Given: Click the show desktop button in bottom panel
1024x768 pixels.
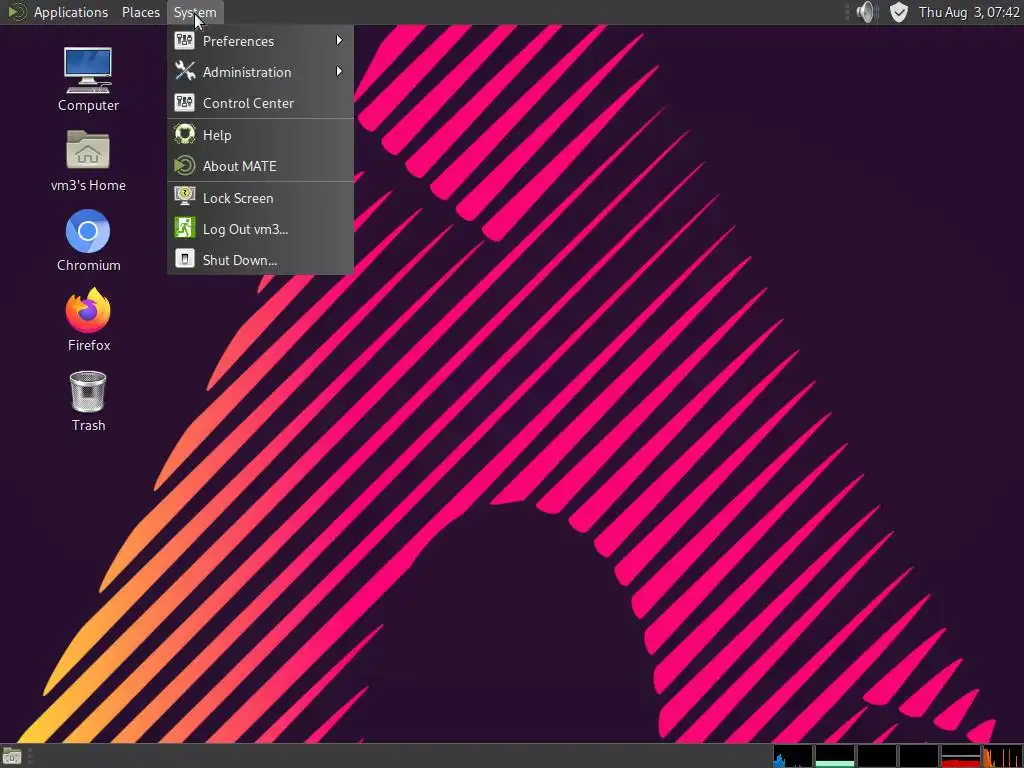Looking at the screenshot, I should pos(12,757).
